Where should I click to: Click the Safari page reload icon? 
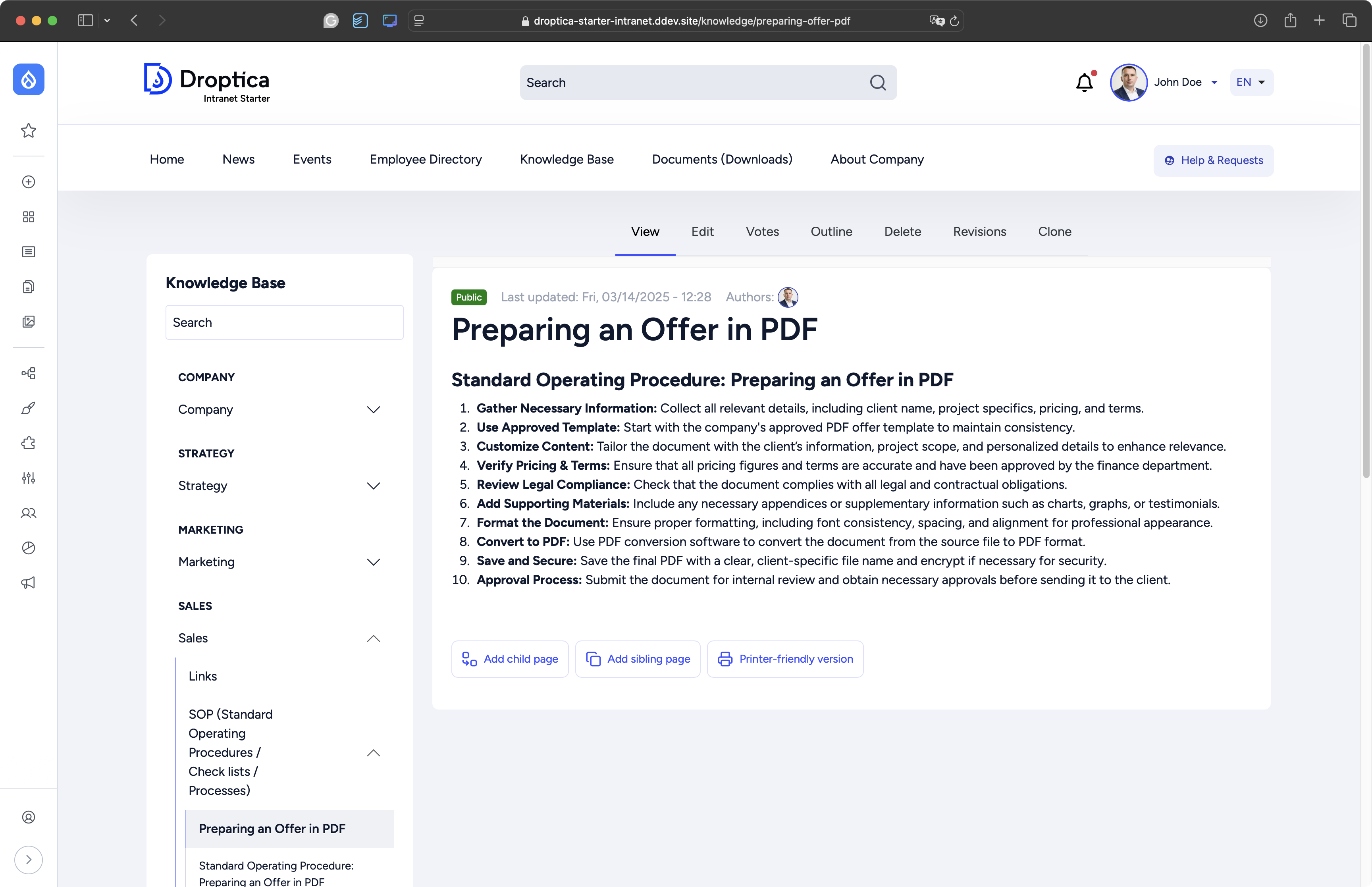pyautogui.click(x=954, y=21)
